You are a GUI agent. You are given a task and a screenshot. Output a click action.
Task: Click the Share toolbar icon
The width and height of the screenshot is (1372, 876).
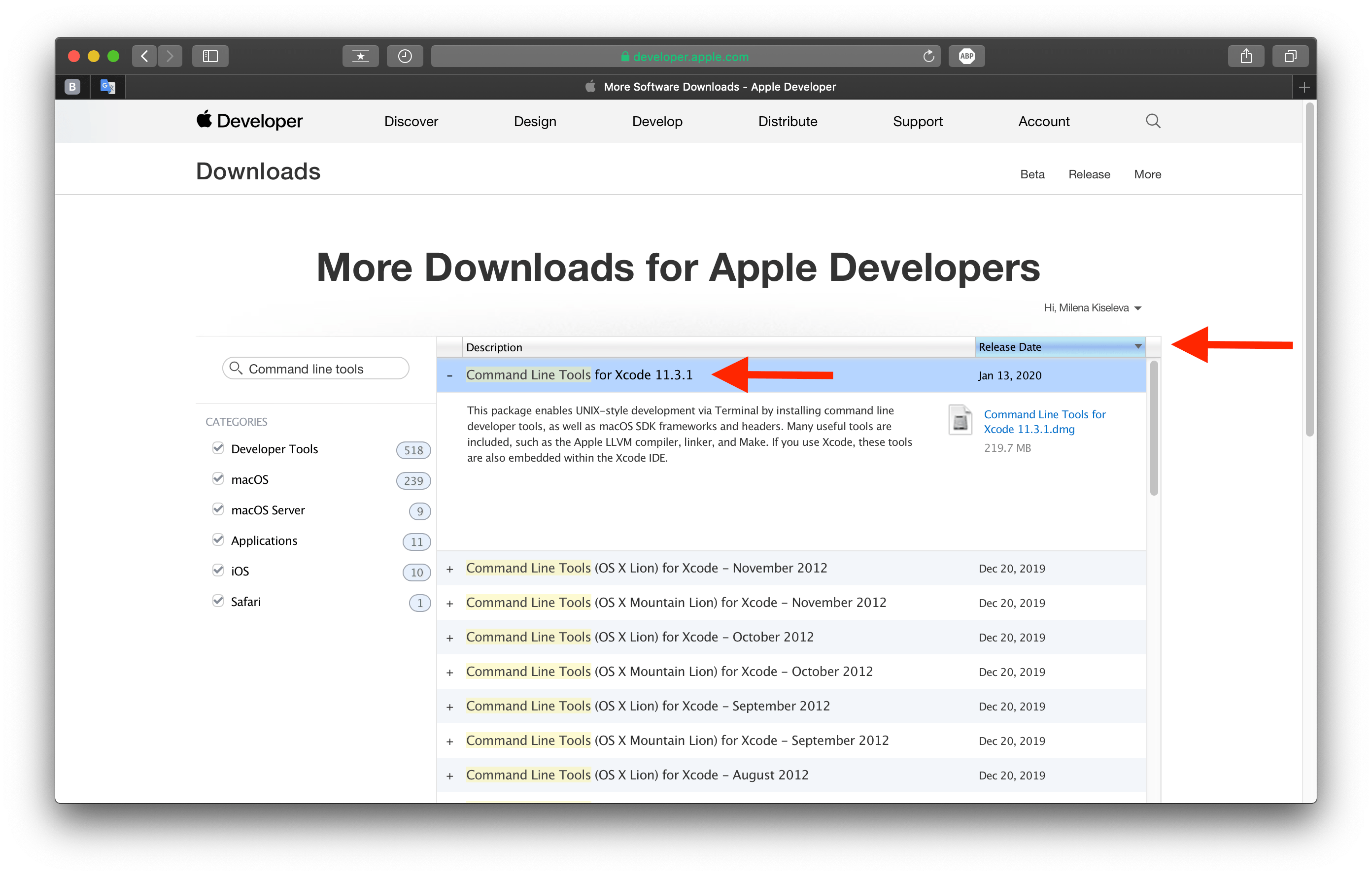pyautogui.click(x=1246, y=56)
